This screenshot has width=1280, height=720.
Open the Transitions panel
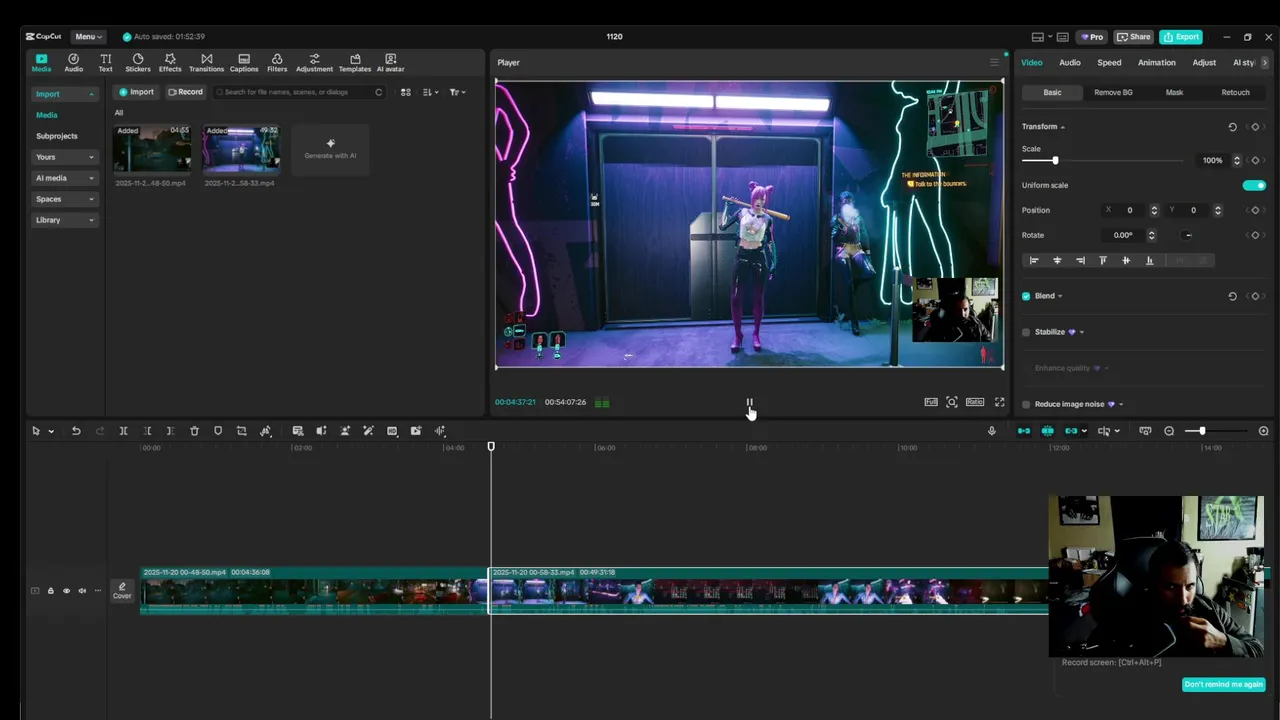pyautogui.click(x=206, y=63)
